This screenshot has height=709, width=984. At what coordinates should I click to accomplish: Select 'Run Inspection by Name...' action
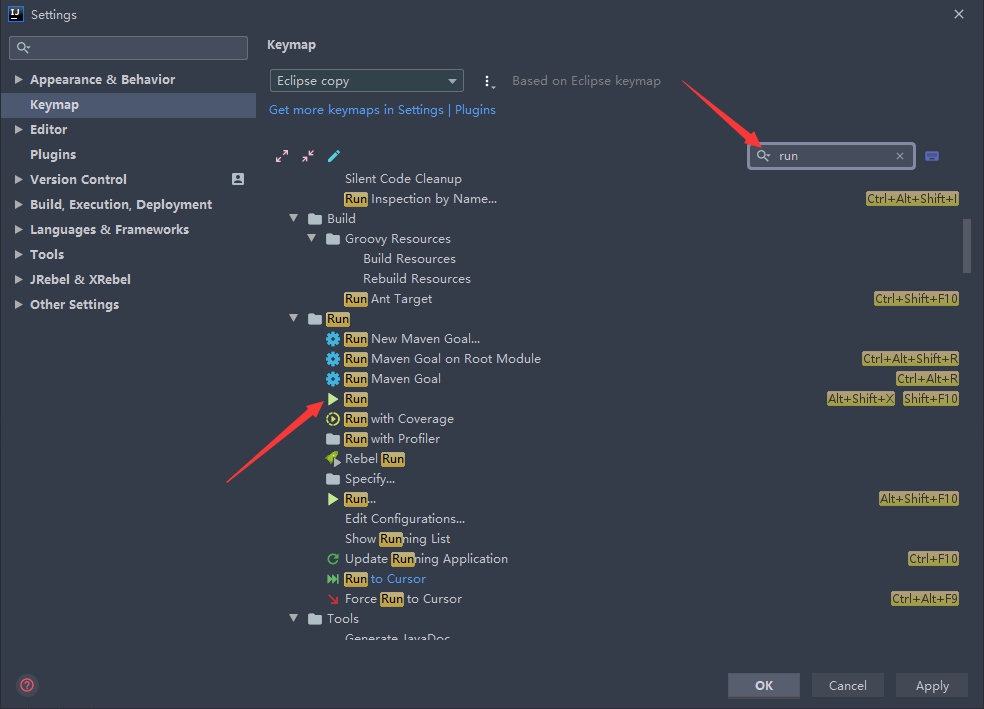coord(420,199)
